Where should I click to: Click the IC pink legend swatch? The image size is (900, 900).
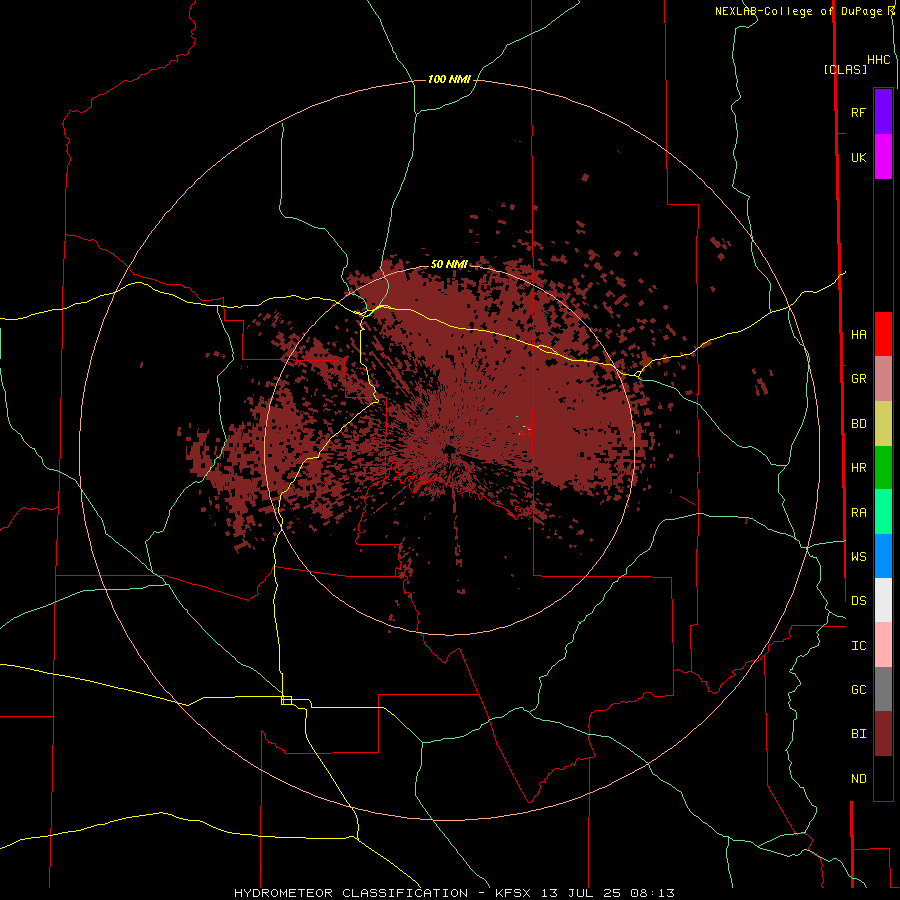[883, 645]
